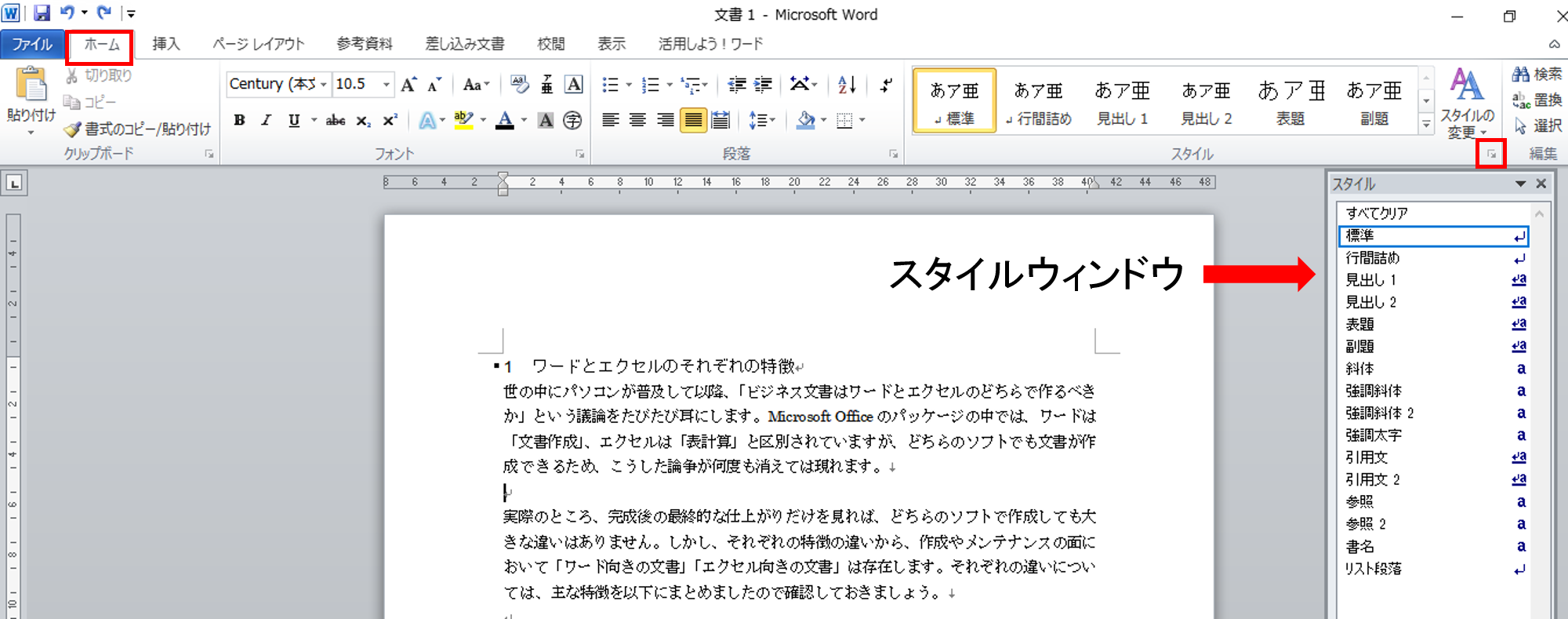Image resolution: width=1568 pixels, height=619 pixels.
Task: Click the Decrease Indent icon
Action: 737,85
